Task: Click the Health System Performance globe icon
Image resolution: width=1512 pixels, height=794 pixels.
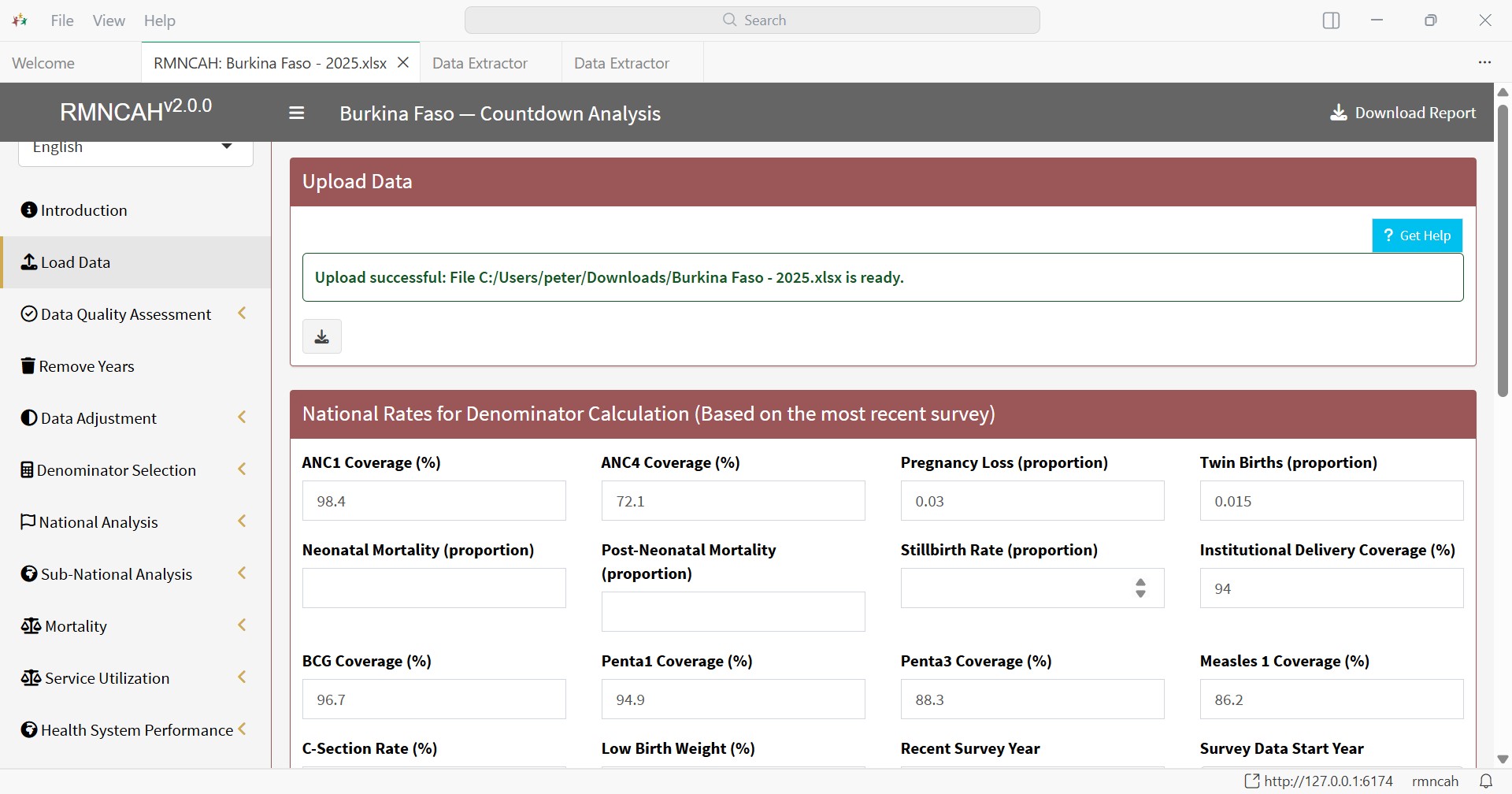Action: coord(29,729)
